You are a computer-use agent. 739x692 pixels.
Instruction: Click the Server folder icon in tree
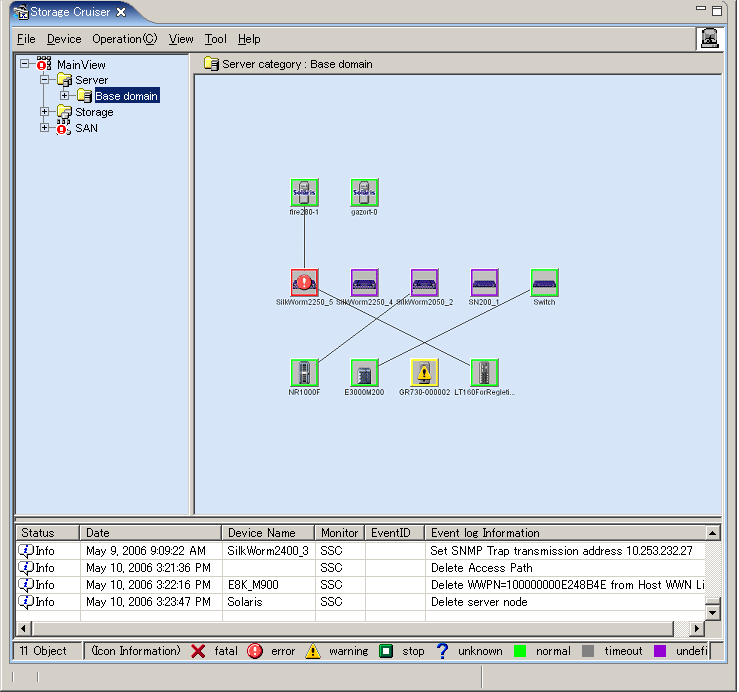pyautogui.click(x=64, y=80)
